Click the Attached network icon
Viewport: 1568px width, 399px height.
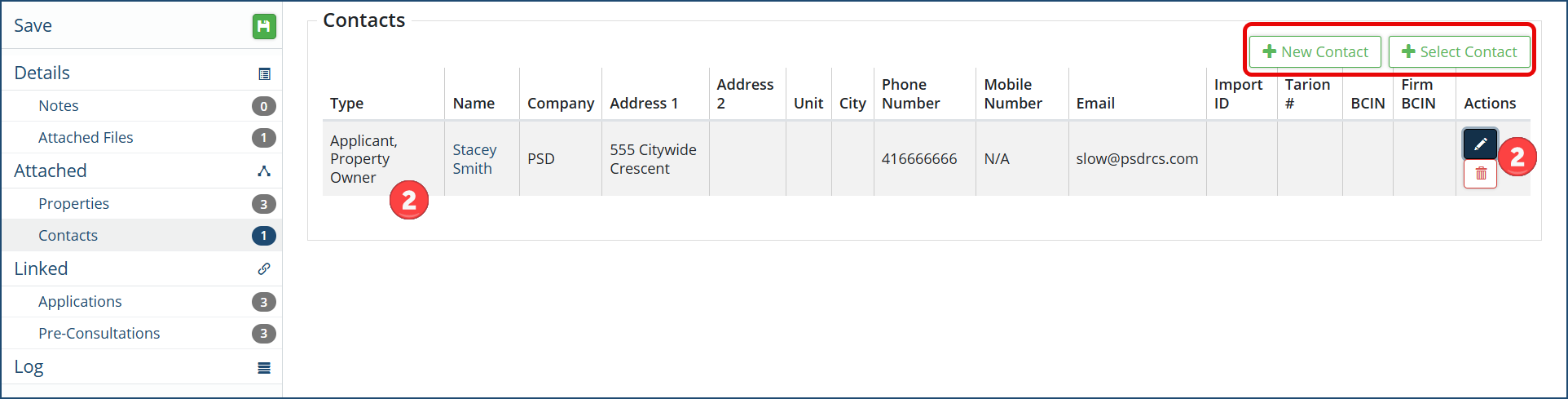pos(264,171)
